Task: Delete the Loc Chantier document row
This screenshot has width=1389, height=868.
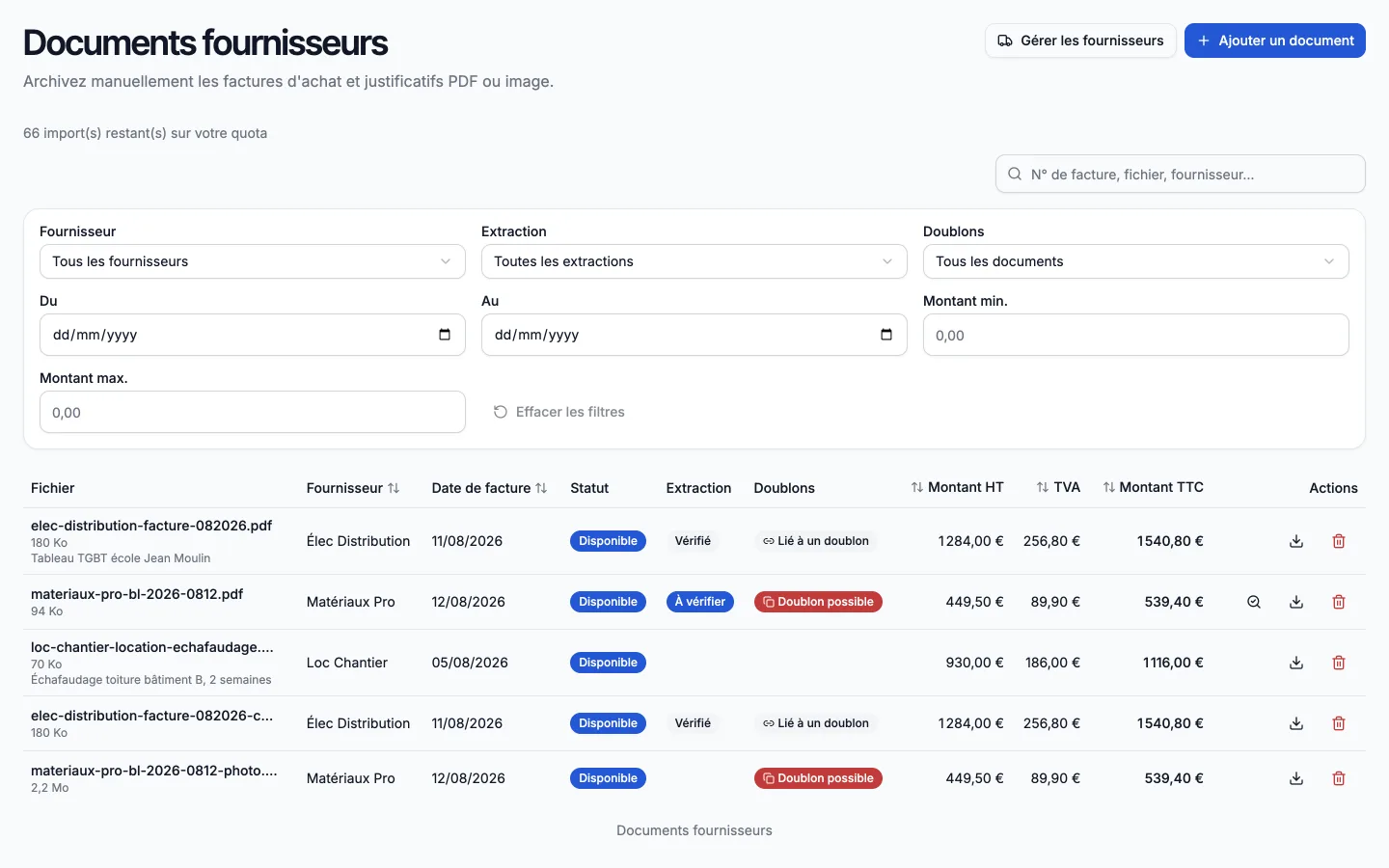Action: pos(1339,663)
